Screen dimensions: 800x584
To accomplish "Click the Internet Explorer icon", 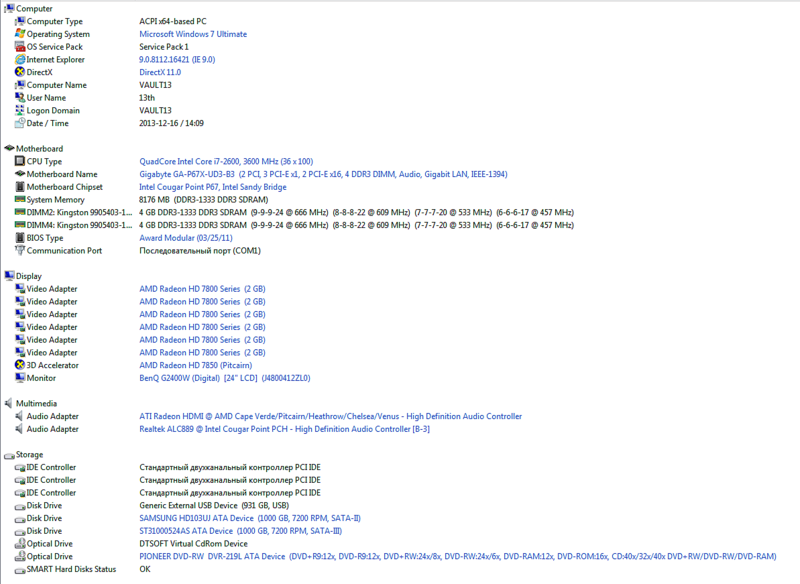I will [20, 59].
